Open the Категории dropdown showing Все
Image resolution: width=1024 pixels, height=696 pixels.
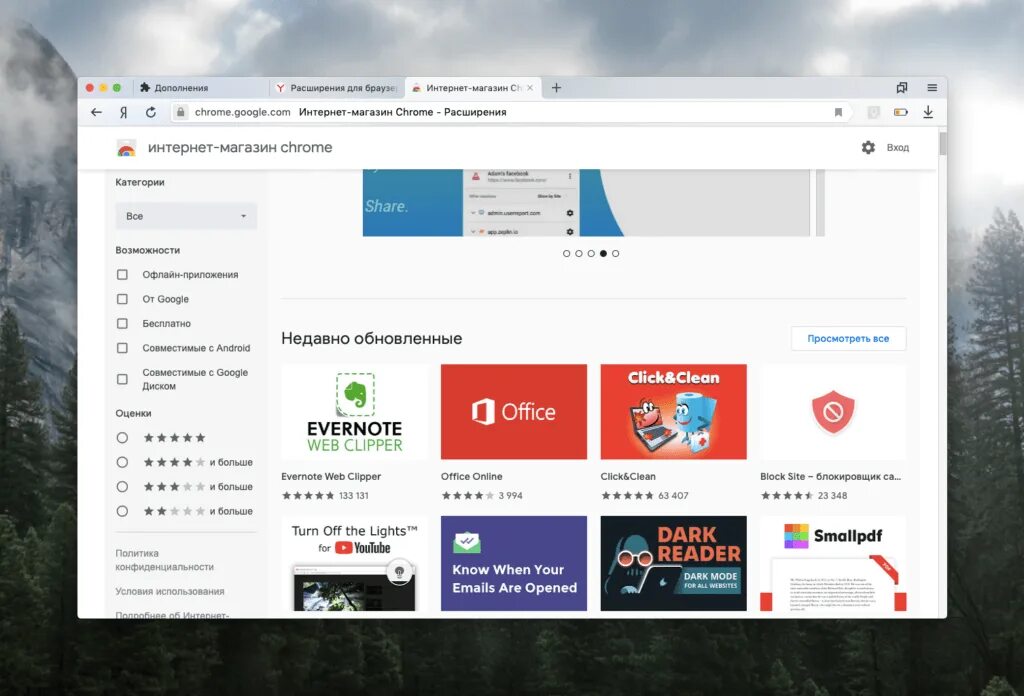(186, 216)
